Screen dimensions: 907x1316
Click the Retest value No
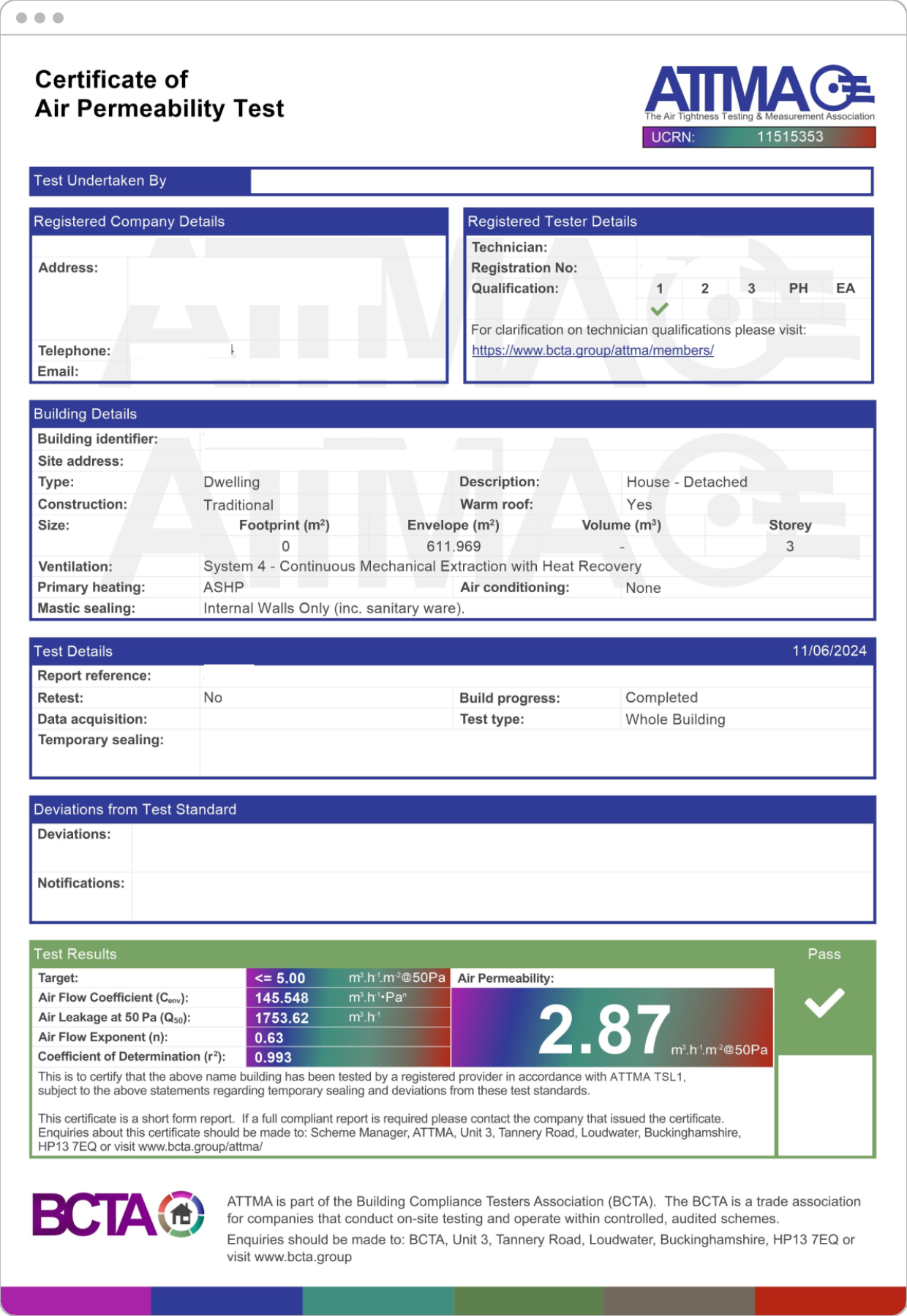[213, 697]
